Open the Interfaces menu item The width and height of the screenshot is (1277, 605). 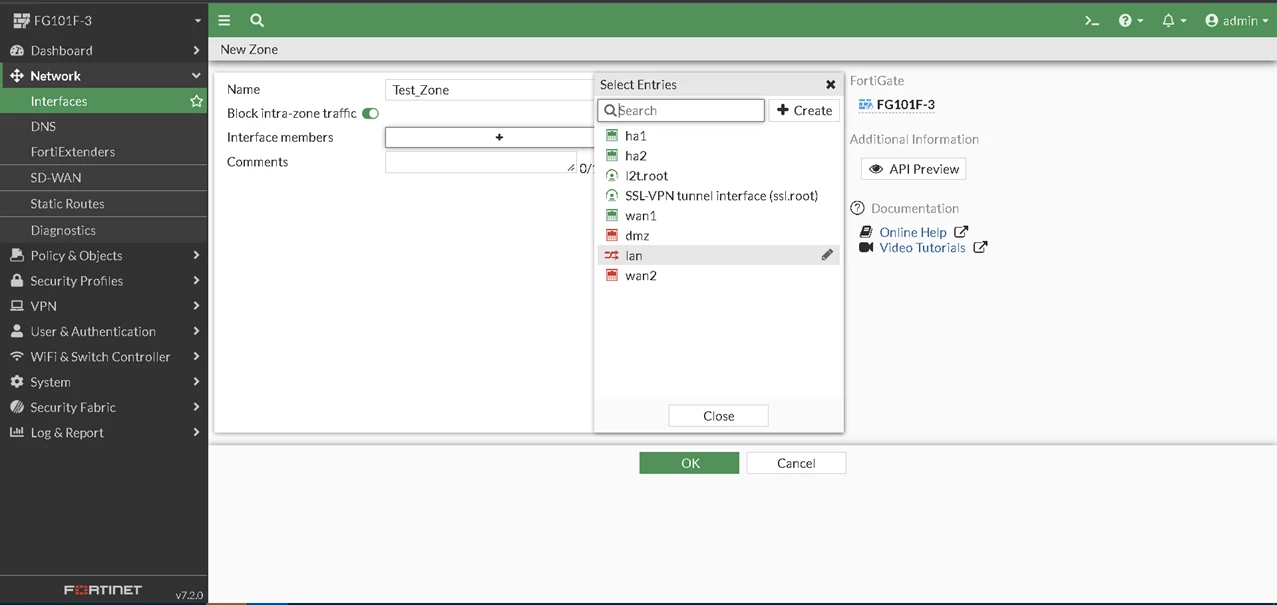pyautogui.click(x=104, y=101)
